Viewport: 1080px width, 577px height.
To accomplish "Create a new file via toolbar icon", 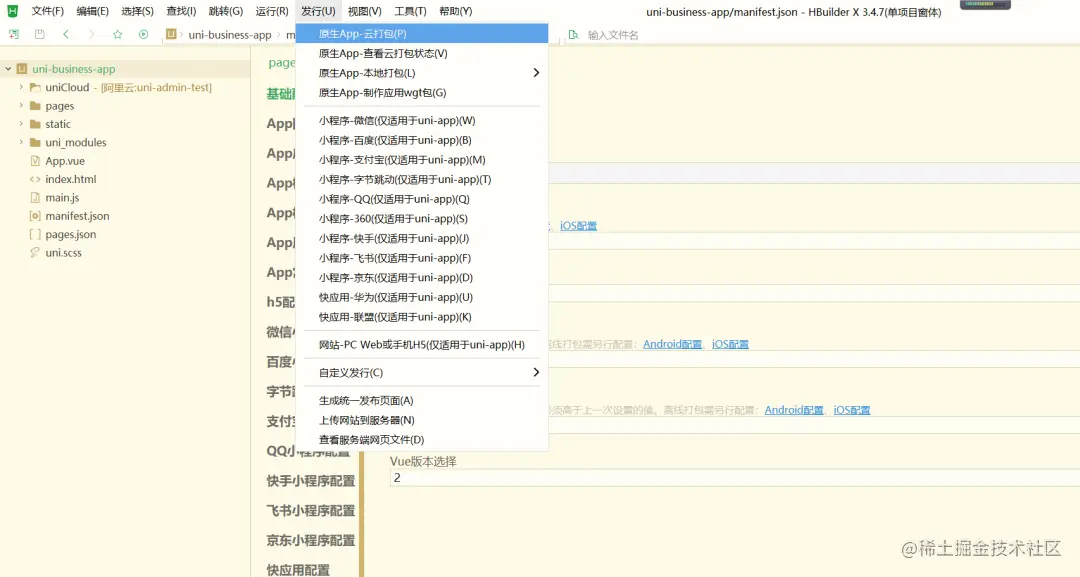I will 13,34.
